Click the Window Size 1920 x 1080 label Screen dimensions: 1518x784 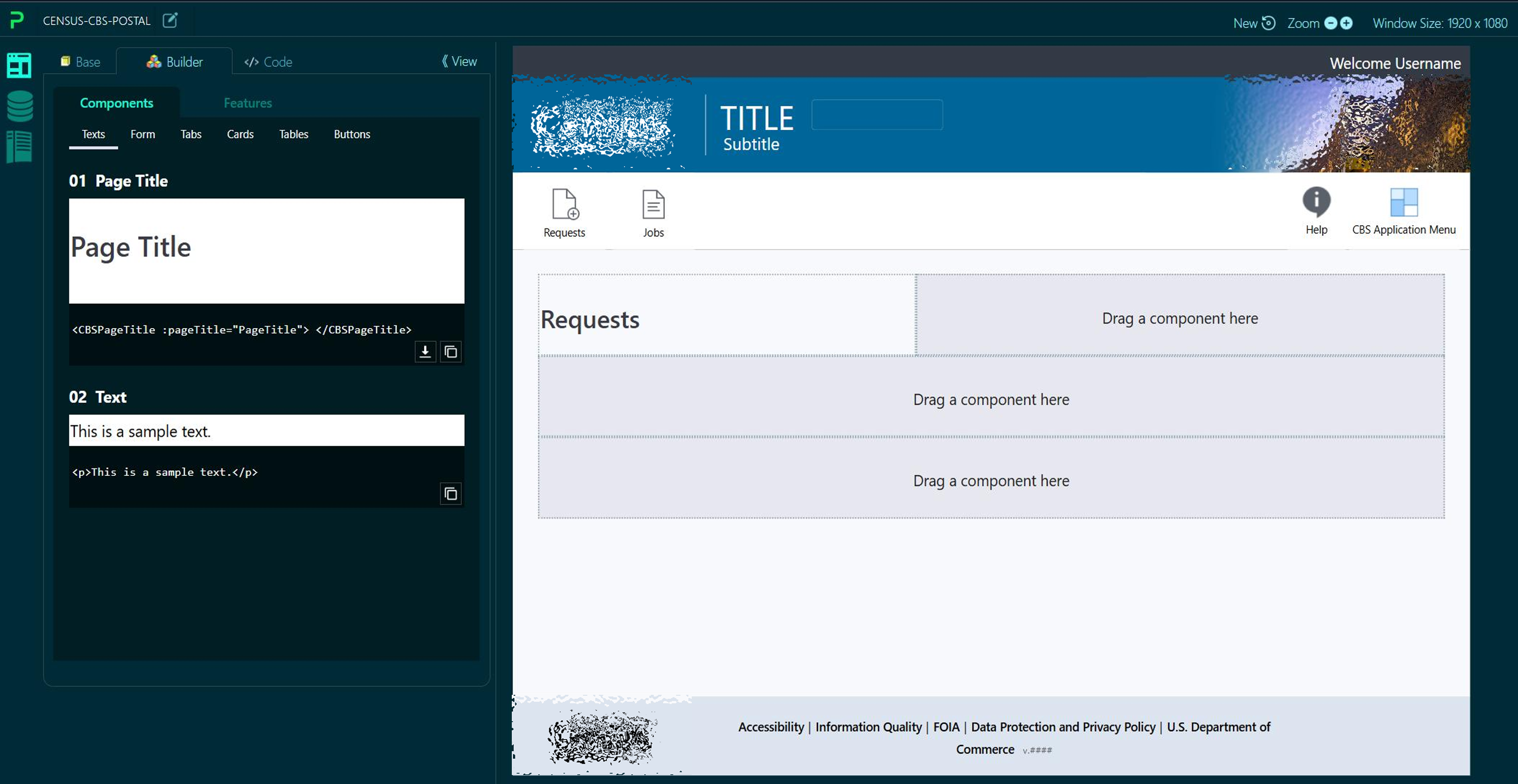pyautogui.click(x=1439, y=23)
